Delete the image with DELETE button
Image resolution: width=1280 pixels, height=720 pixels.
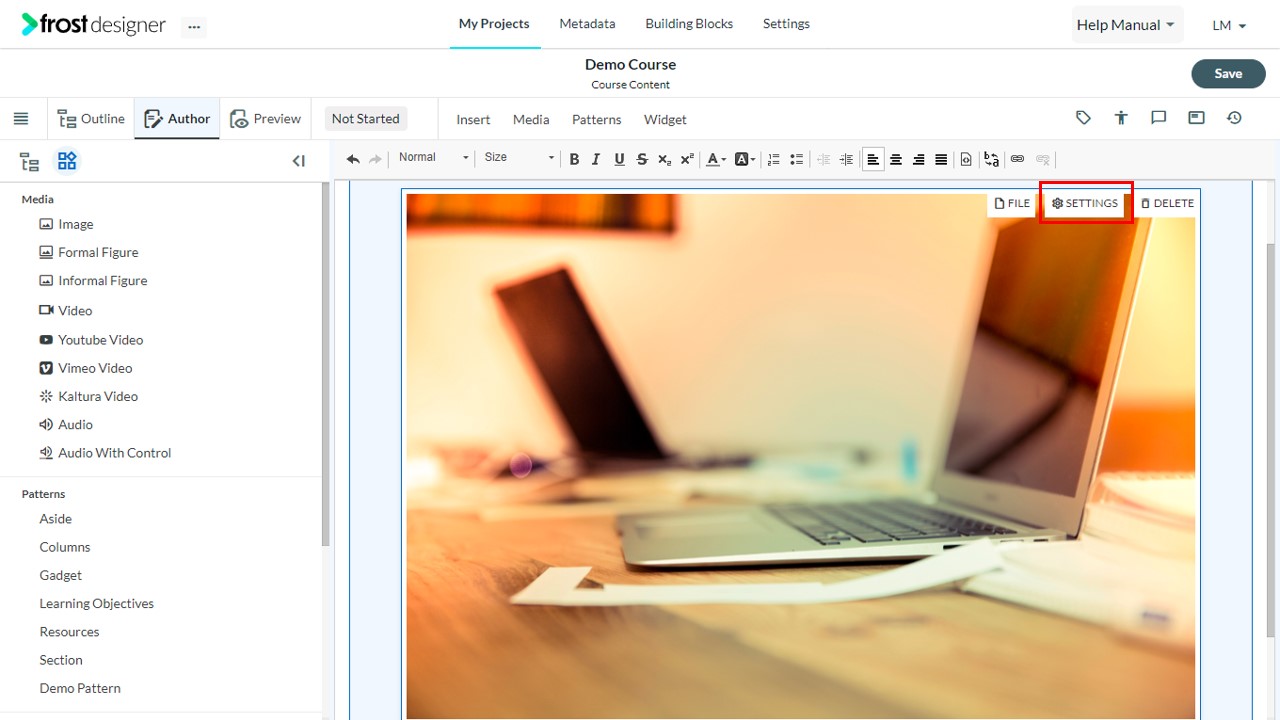pos(1167,203)
